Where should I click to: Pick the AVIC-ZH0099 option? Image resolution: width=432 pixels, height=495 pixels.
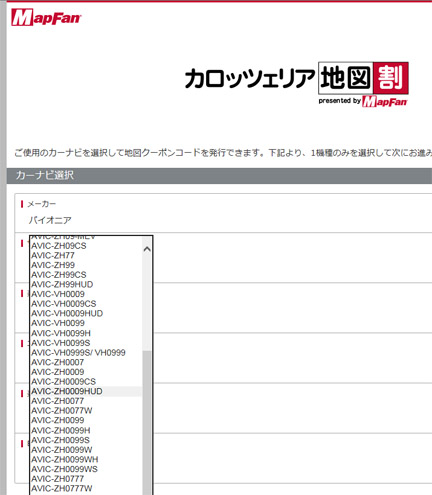click(x=86, y=420)
